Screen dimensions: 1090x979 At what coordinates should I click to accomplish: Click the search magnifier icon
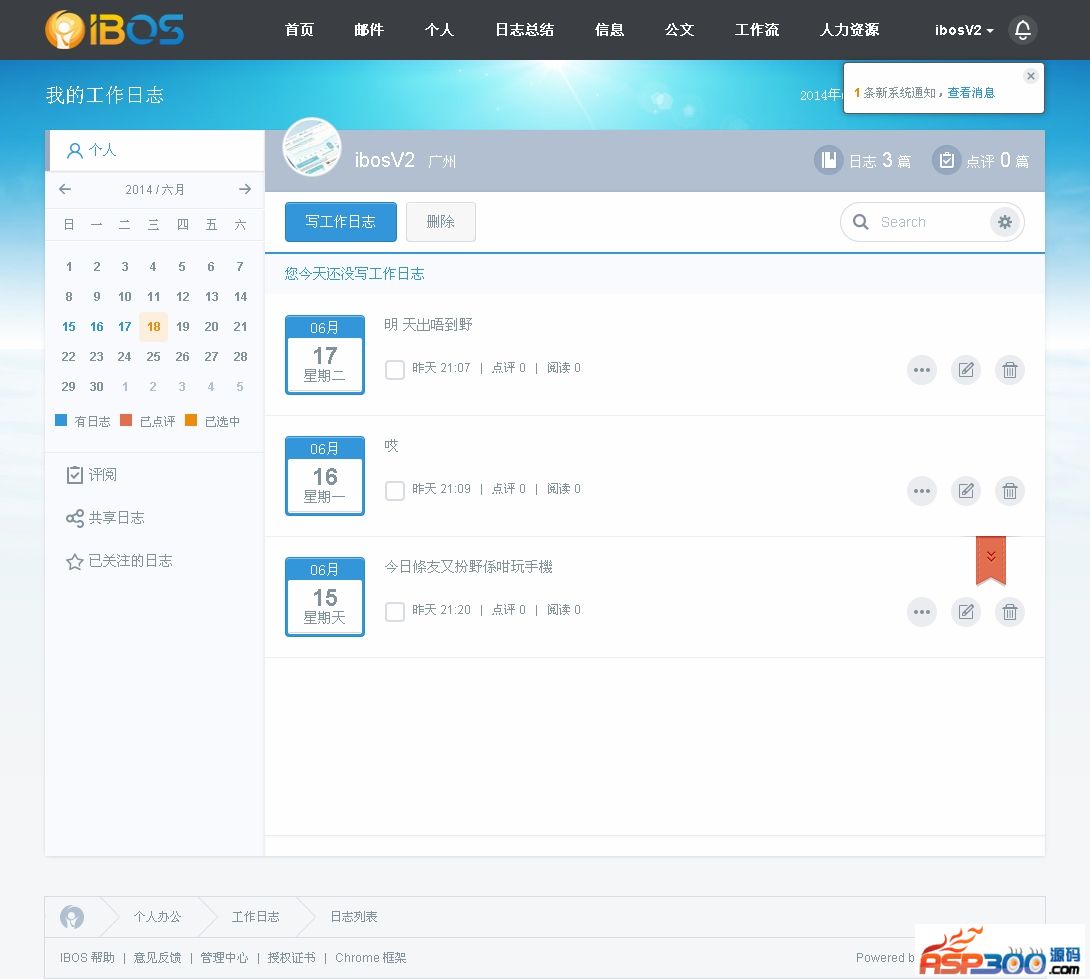[x=861, y=222]
